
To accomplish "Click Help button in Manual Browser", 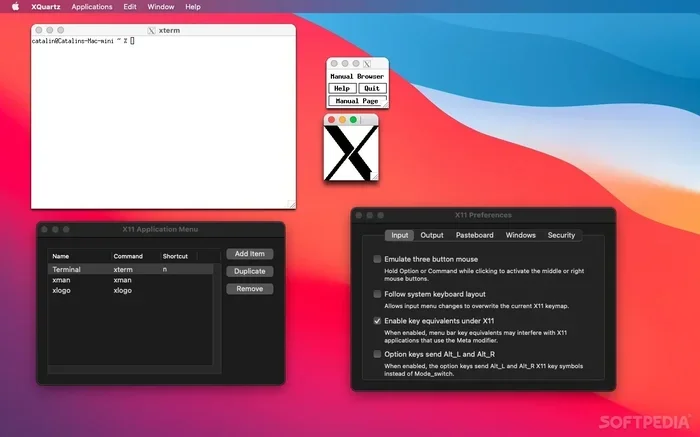I will 342,88.
